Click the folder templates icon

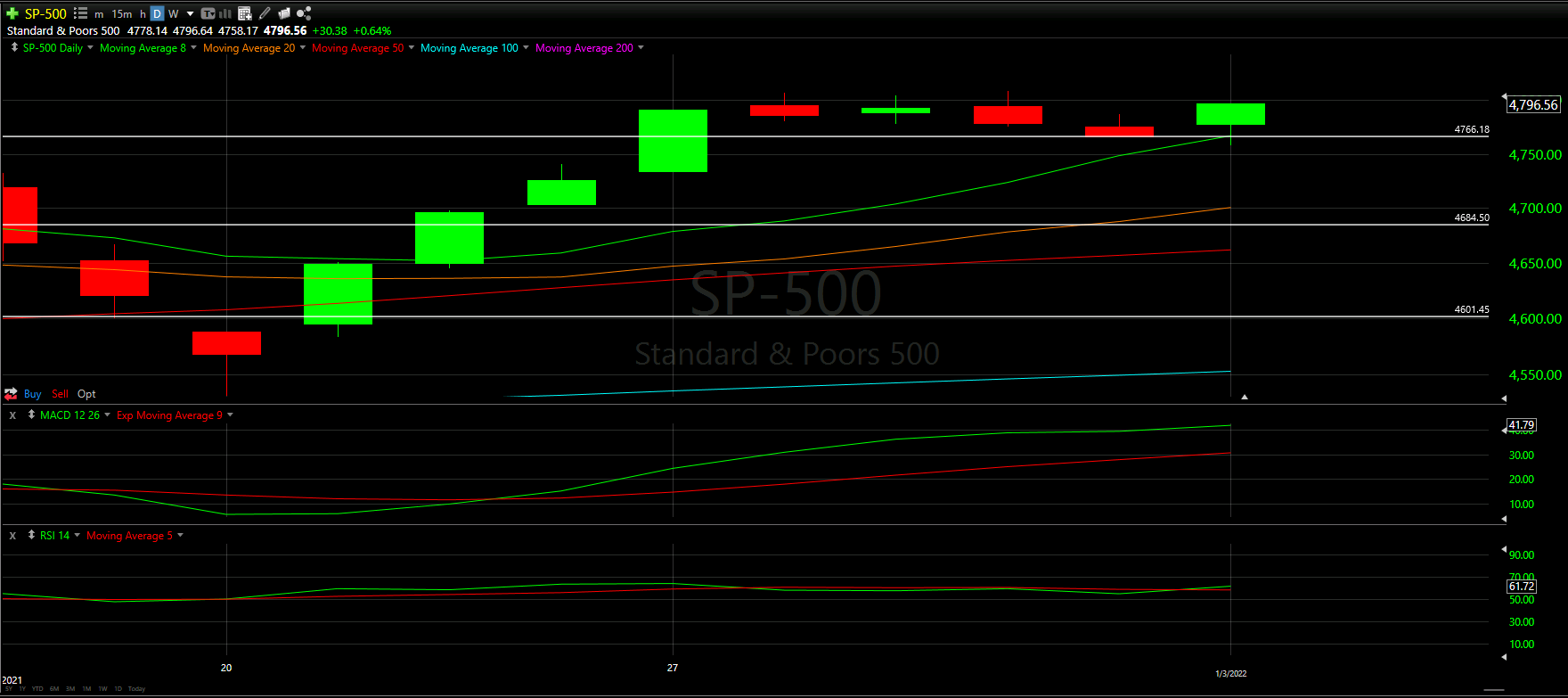(284, 13)
